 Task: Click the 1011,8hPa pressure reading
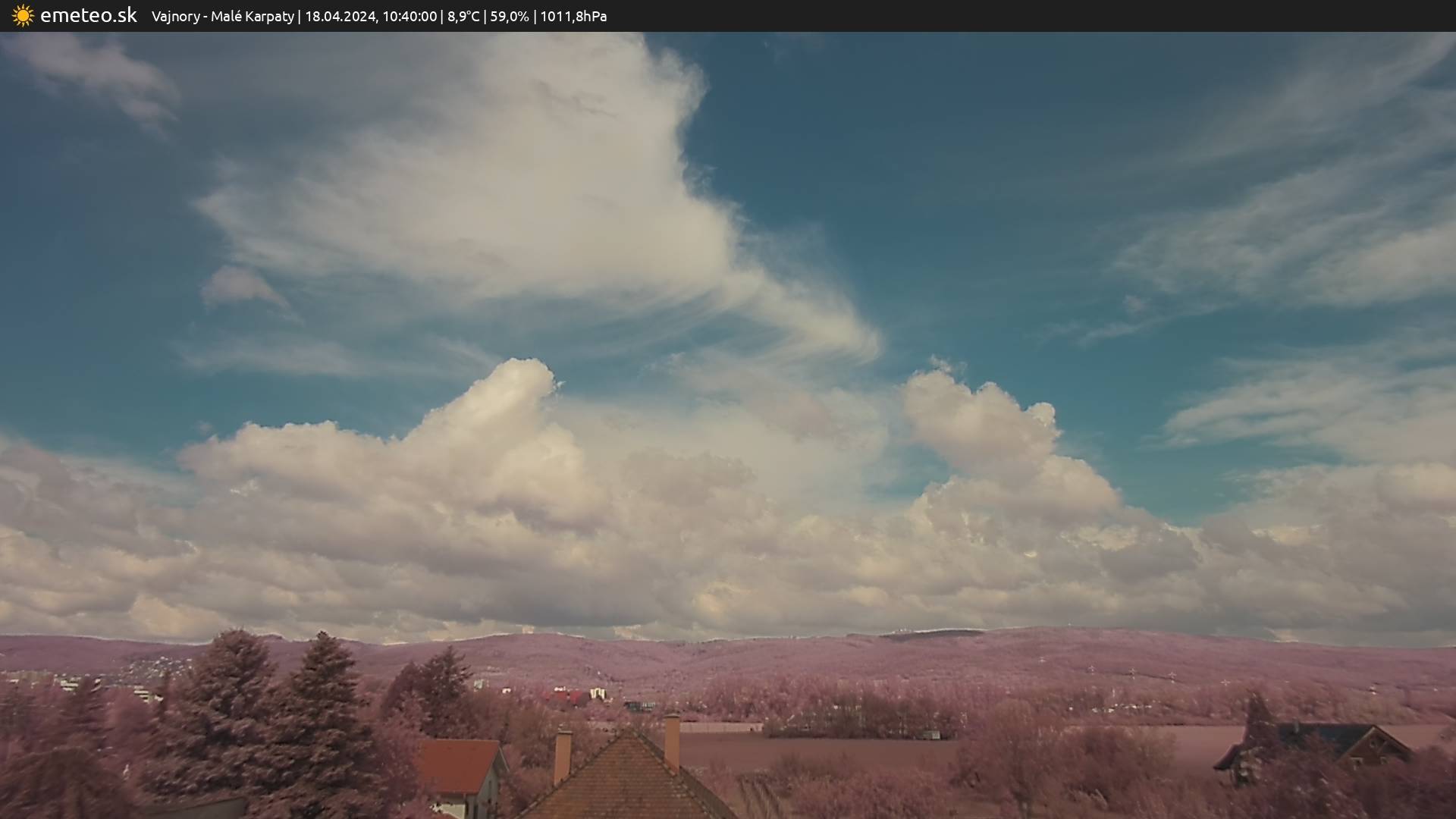573,17
